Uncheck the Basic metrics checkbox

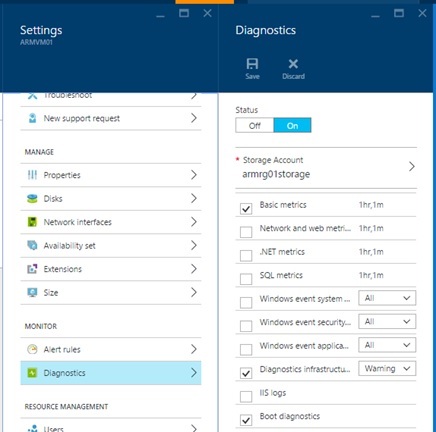coord(246,209)
